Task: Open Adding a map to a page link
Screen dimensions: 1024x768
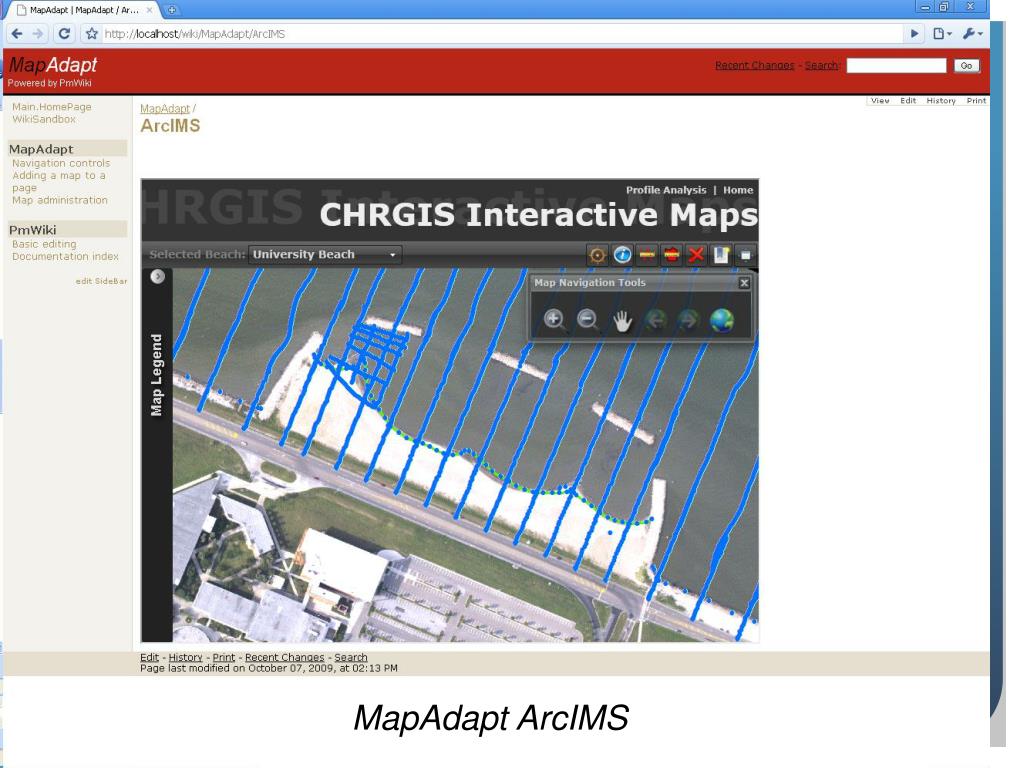Action: click(x=58, y=182)
